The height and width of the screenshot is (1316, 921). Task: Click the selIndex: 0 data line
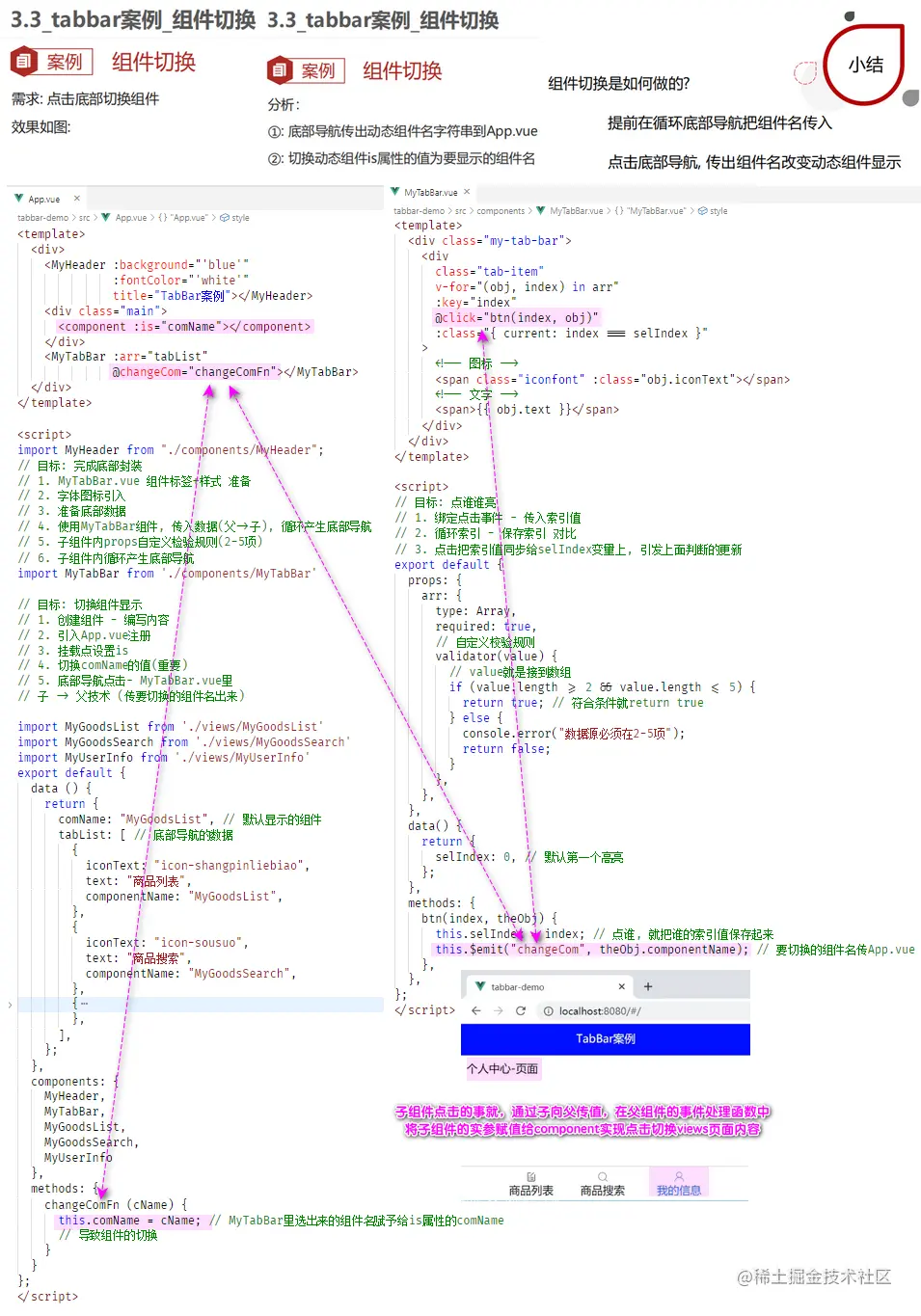tap(475, 856)
